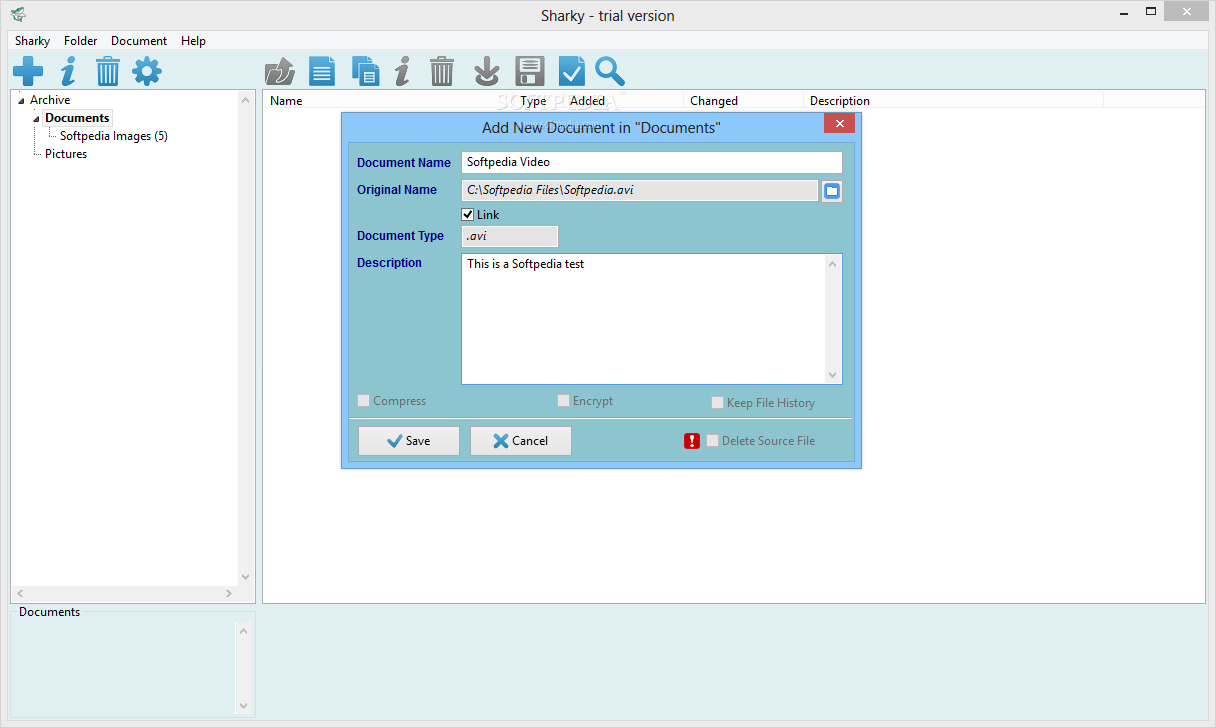Click the Document Type field
Viewport: 1216px width, 728px height.
(x=510, y=236)
